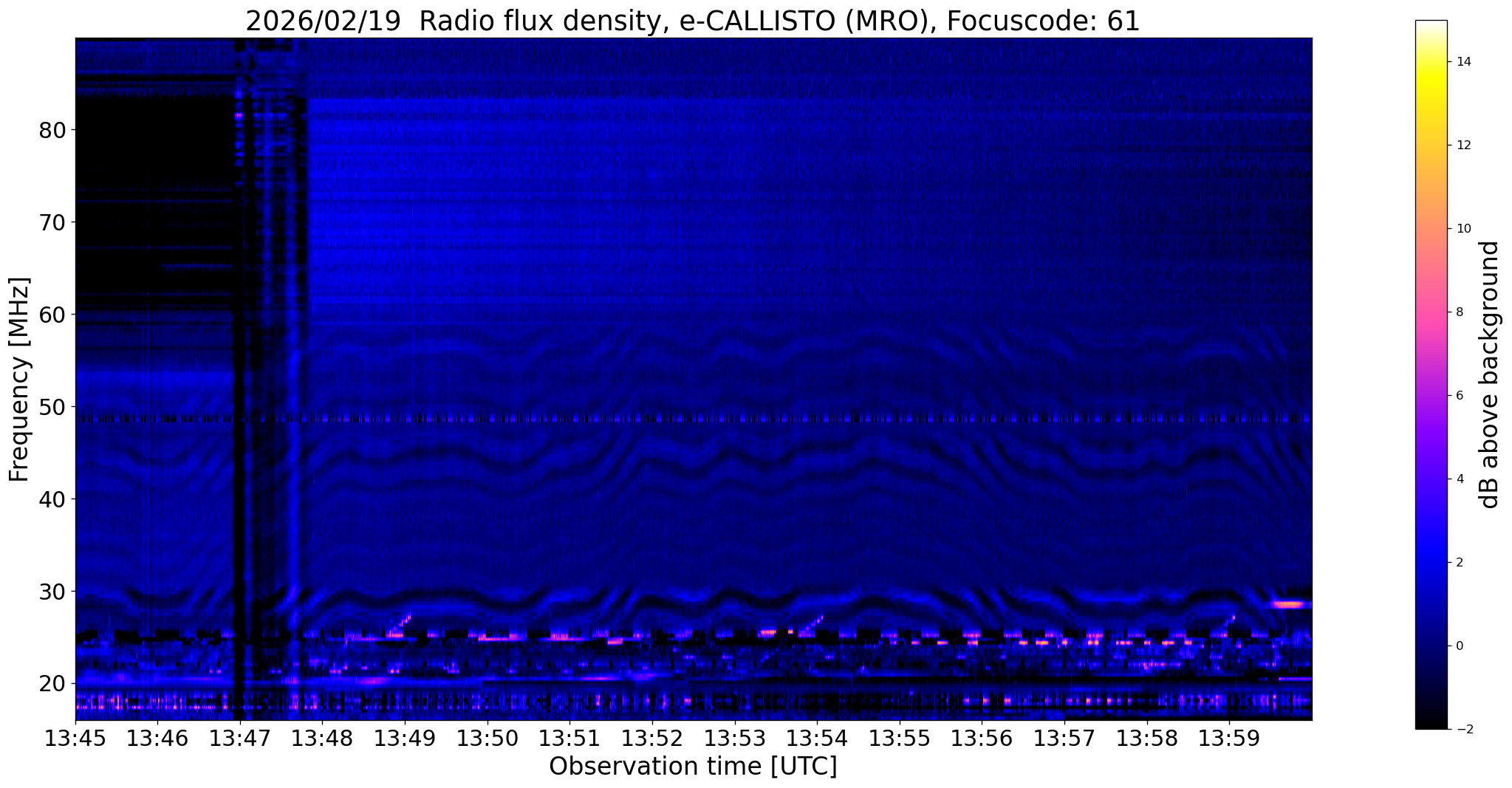Viewport: 1512px width, 788px height.
Task: Click the 13:50 time tick label
Action: (x=488, y=739)
